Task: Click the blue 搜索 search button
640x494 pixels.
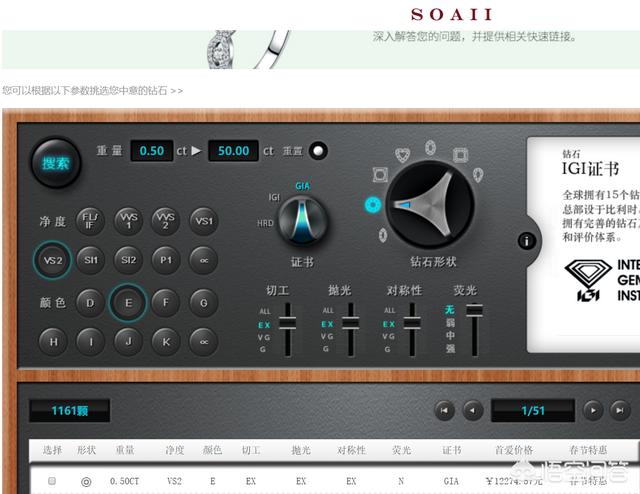Action: [x=56, y=163]
